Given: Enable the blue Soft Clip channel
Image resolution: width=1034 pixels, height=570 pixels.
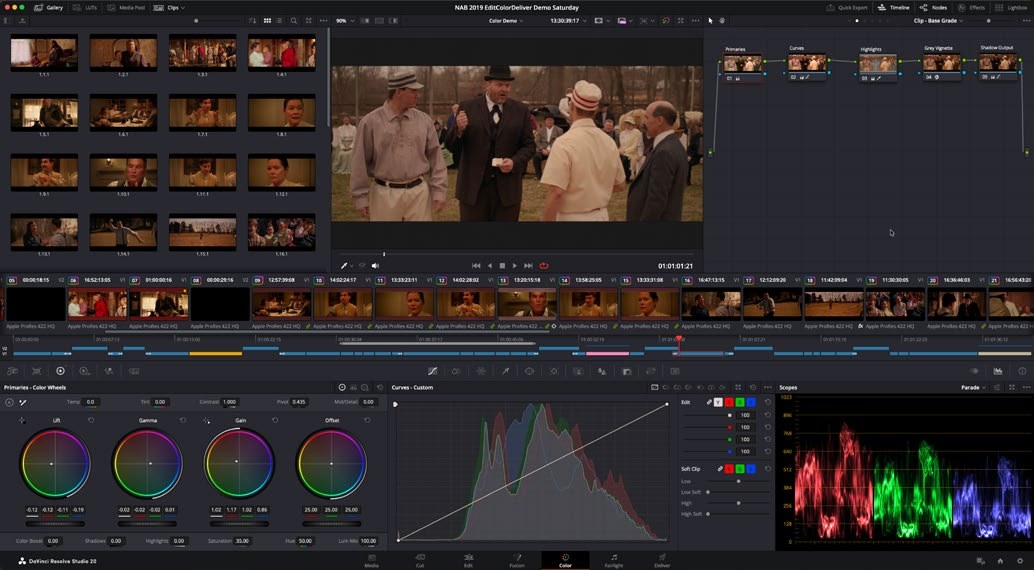Looking at the screenshot, I should pos(750,469).
